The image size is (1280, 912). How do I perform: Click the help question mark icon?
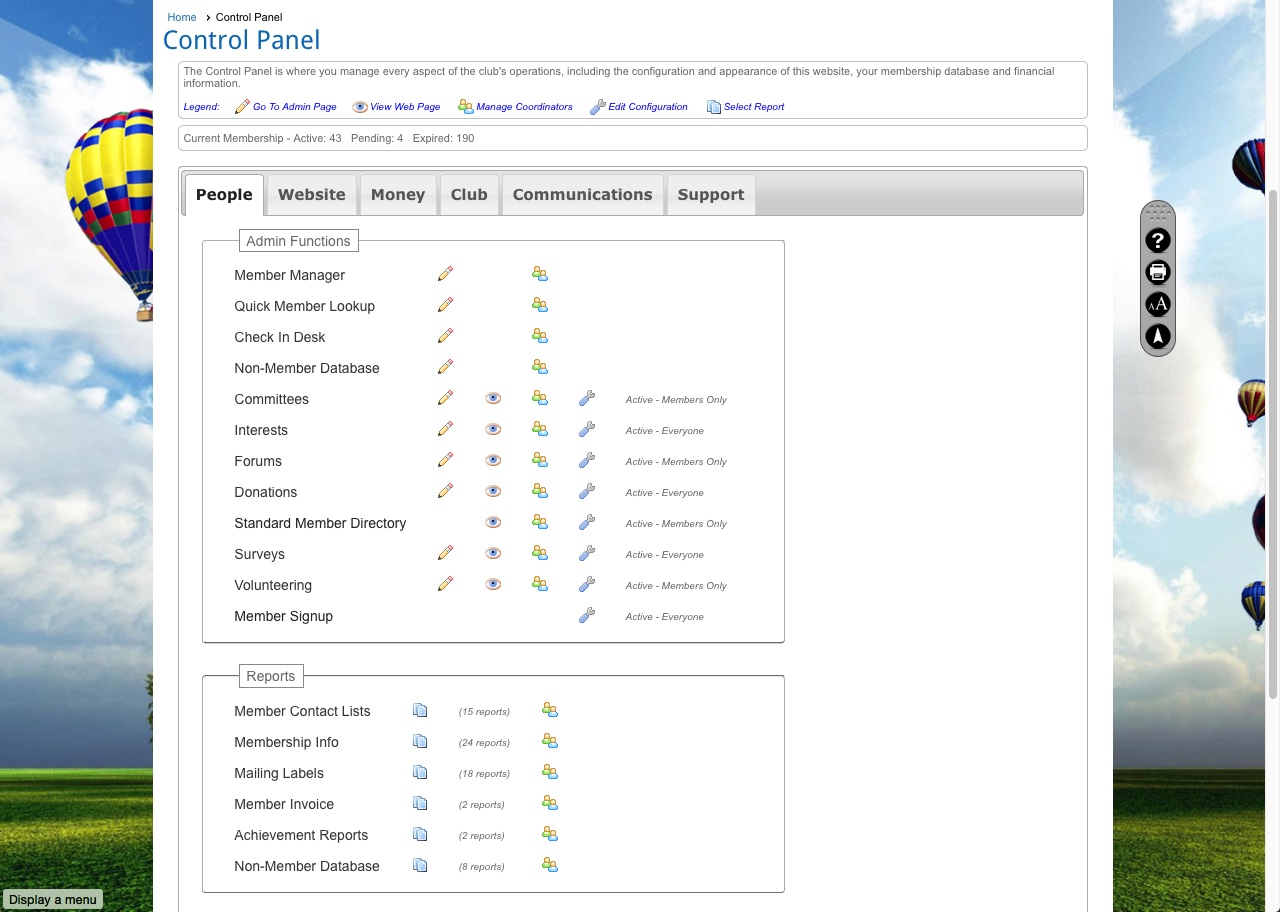click(1157, 240)
